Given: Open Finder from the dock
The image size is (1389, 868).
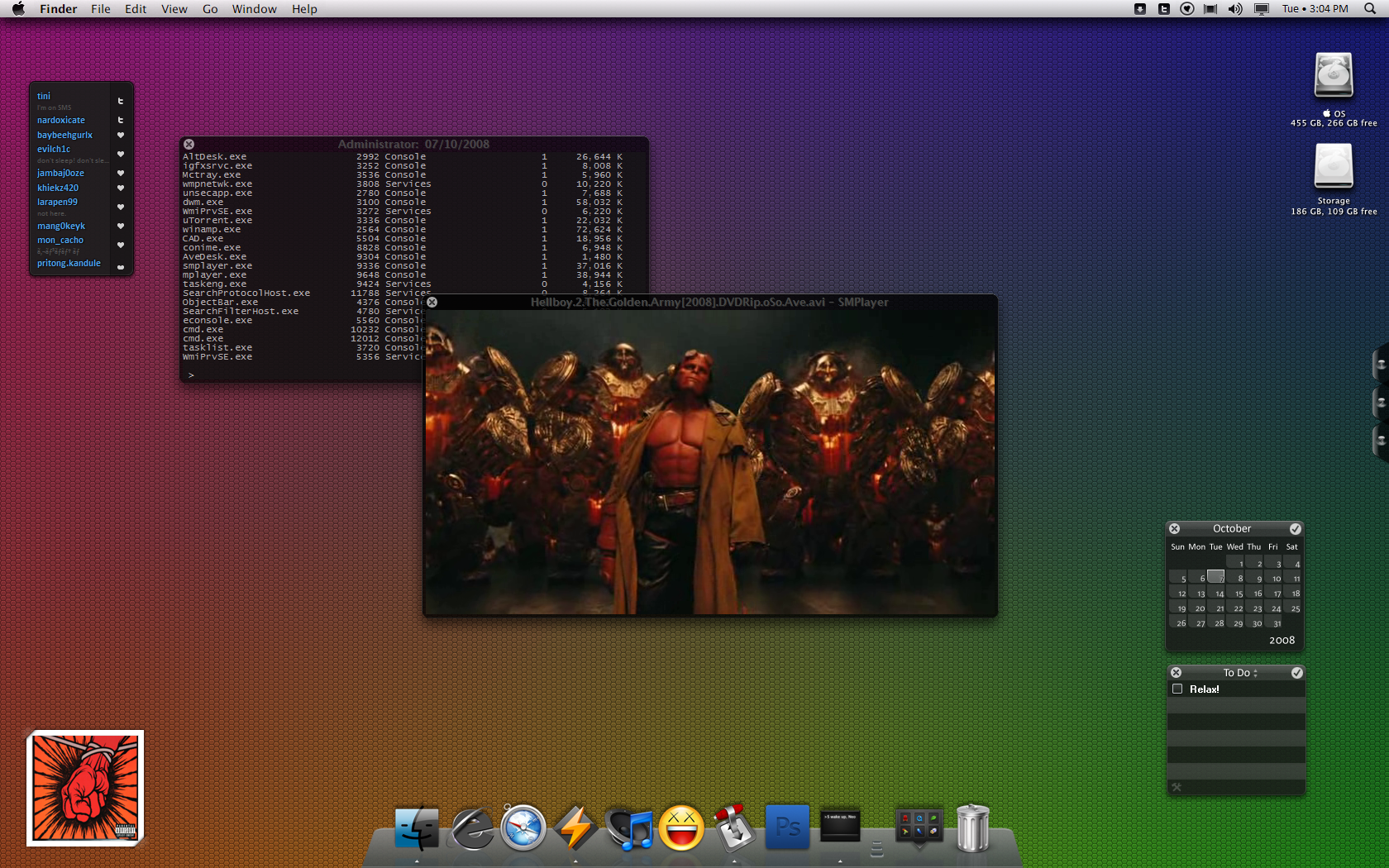Looking at the screenshot, I should pyautogui.click(x=417, y=828).
